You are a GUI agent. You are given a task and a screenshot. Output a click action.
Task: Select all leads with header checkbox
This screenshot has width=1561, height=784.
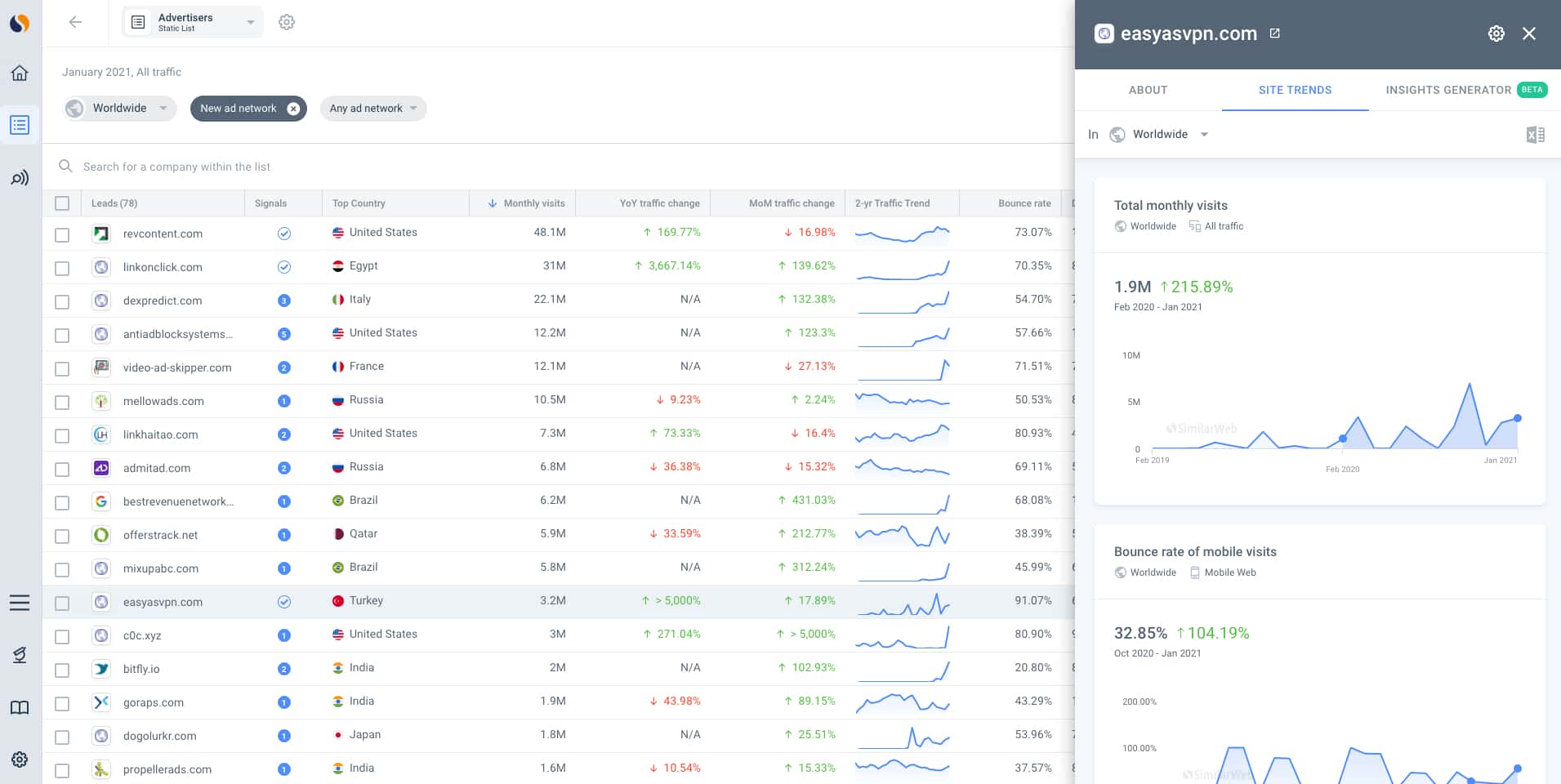(x=62, y=203)
